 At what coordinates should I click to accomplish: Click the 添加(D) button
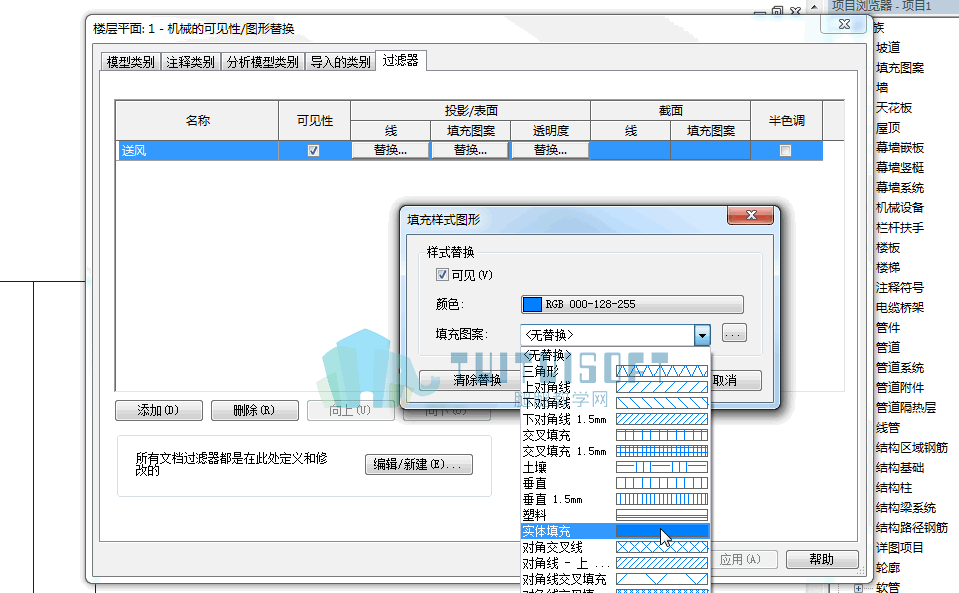pos(158,410)
